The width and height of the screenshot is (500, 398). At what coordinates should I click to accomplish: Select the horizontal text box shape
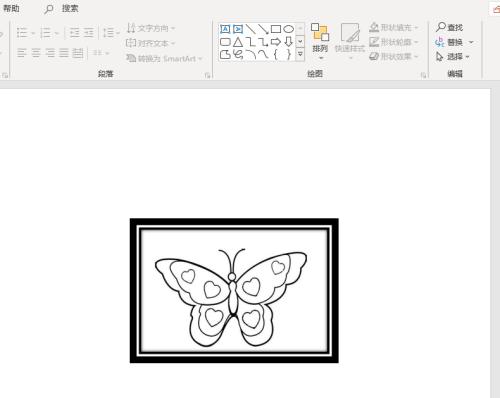225,29
